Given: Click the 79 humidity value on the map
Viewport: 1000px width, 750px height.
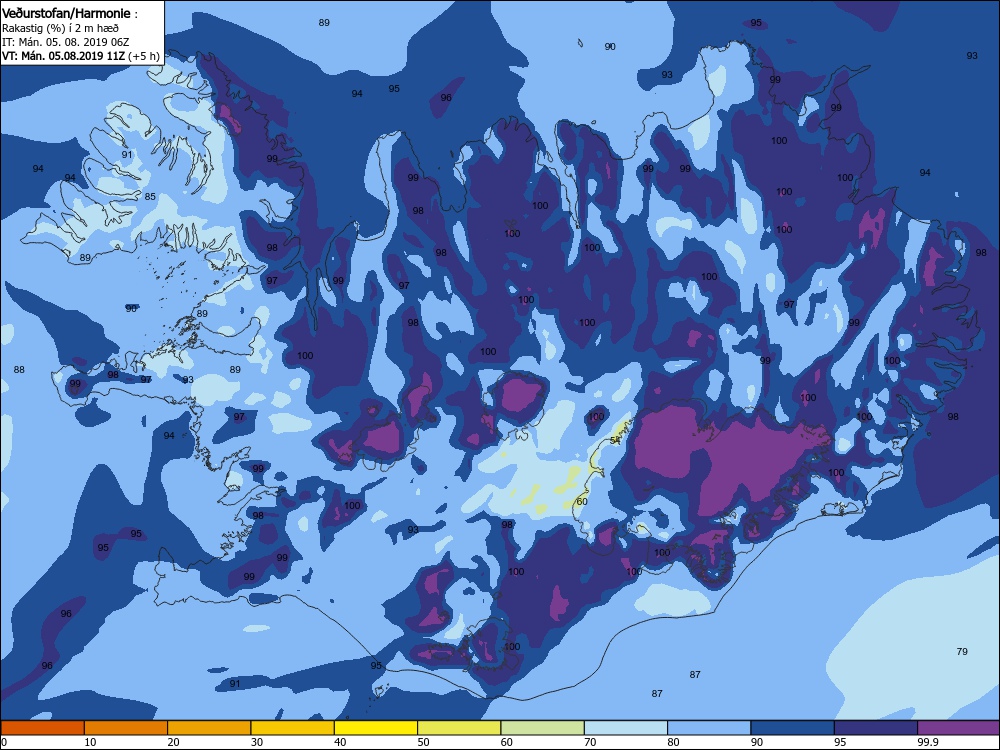Looking at the screenshot, I should [x=962, y=651].
